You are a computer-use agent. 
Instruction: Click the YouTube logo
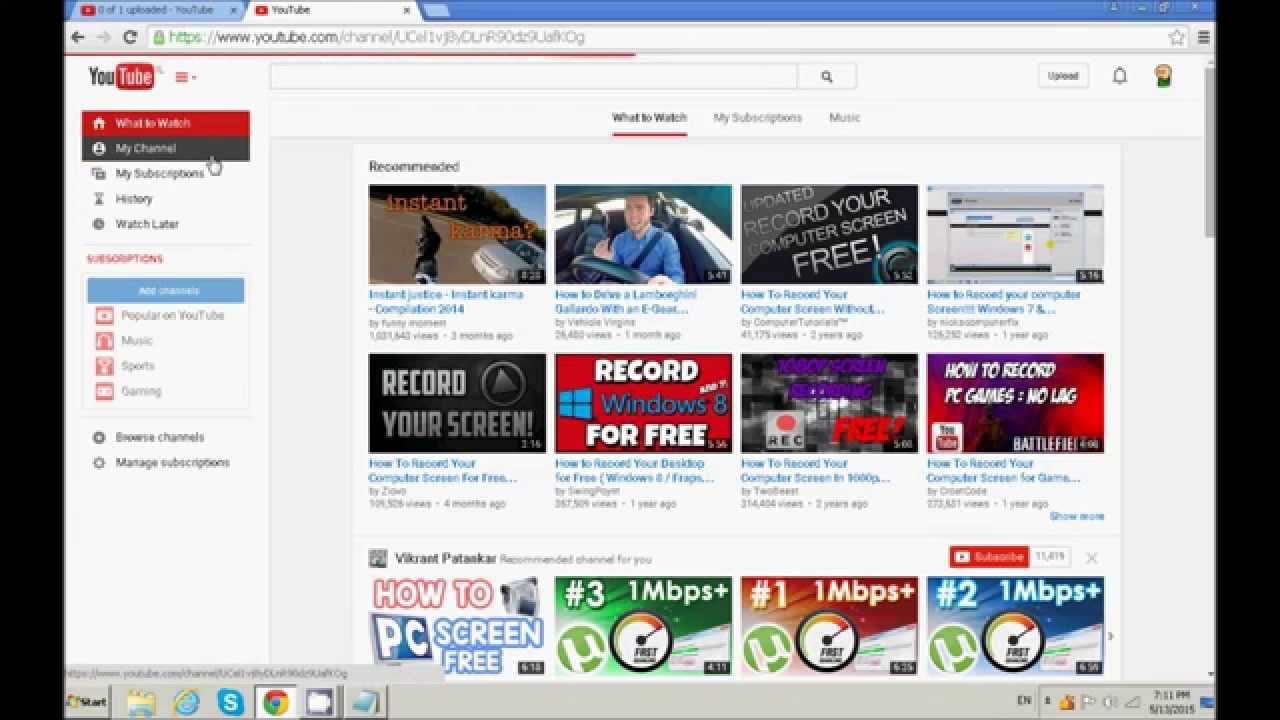(120, 76)
